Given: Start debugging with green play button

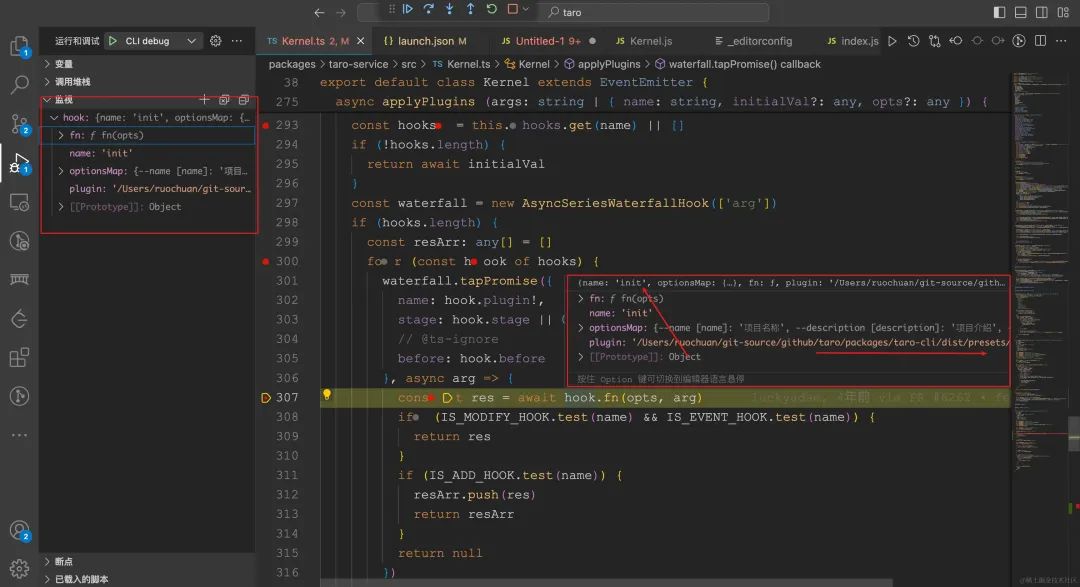Looking at the screenshot, I should (x=113, y=41).
